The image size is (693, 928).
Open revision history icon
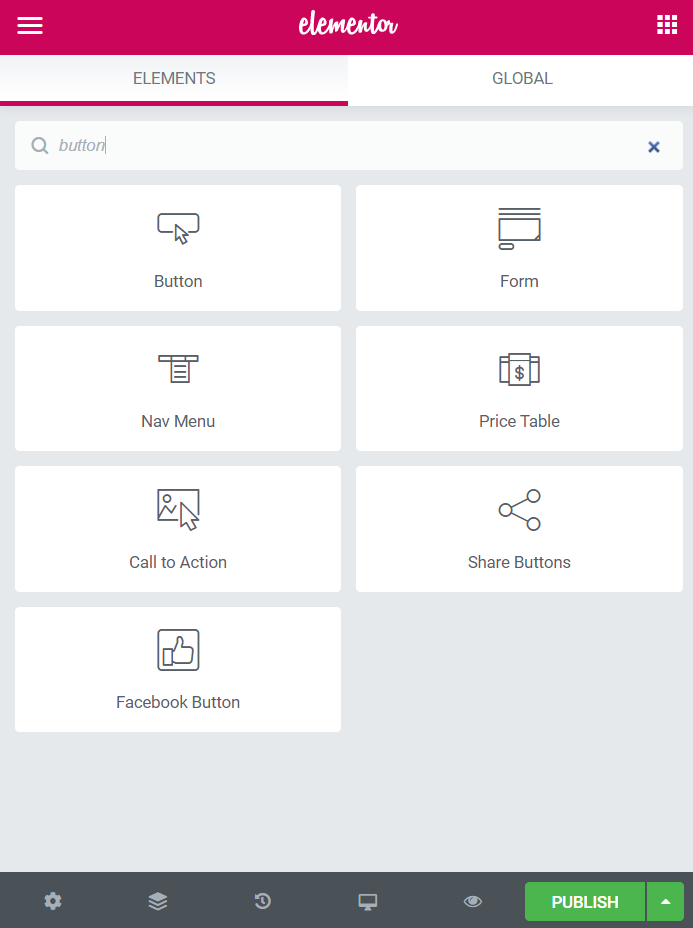click(x=263, y=901)
